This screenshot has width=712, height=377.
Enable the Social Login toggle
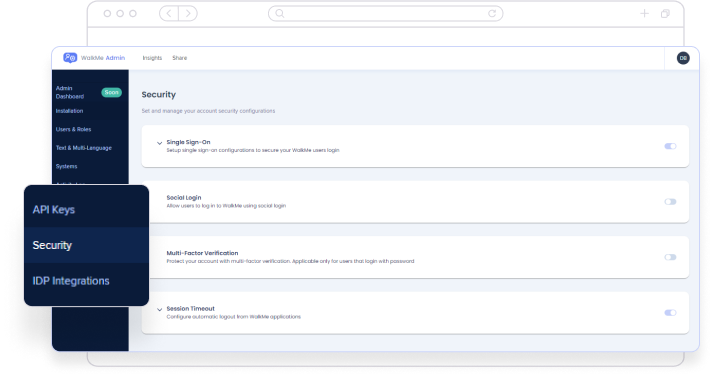tap(670, 202)
